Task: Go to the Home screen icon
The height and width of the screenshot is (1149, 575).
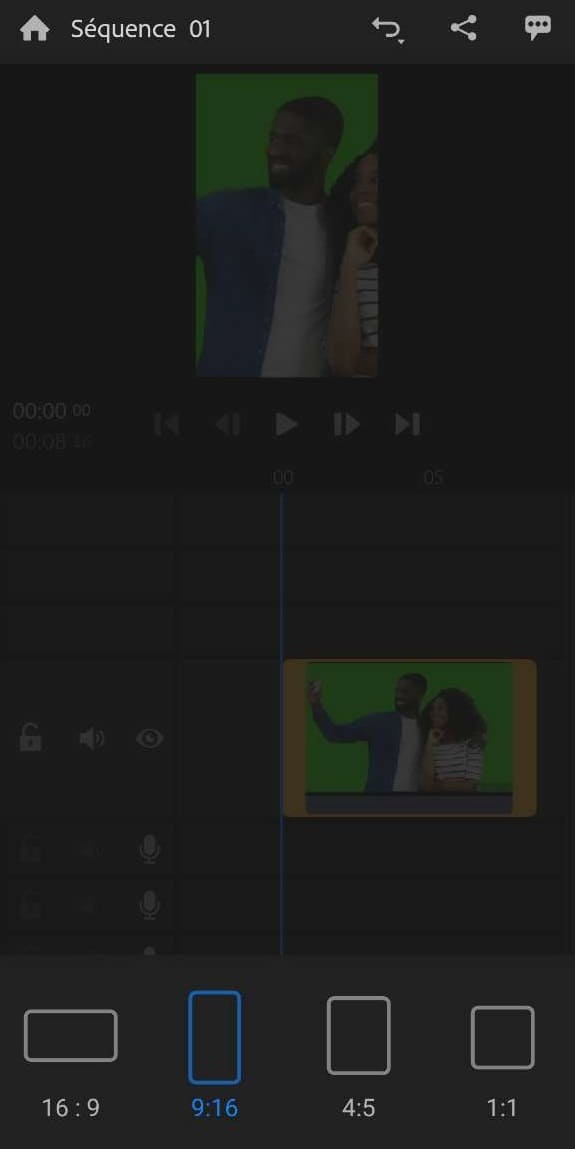Action: (x=34, y=29)
